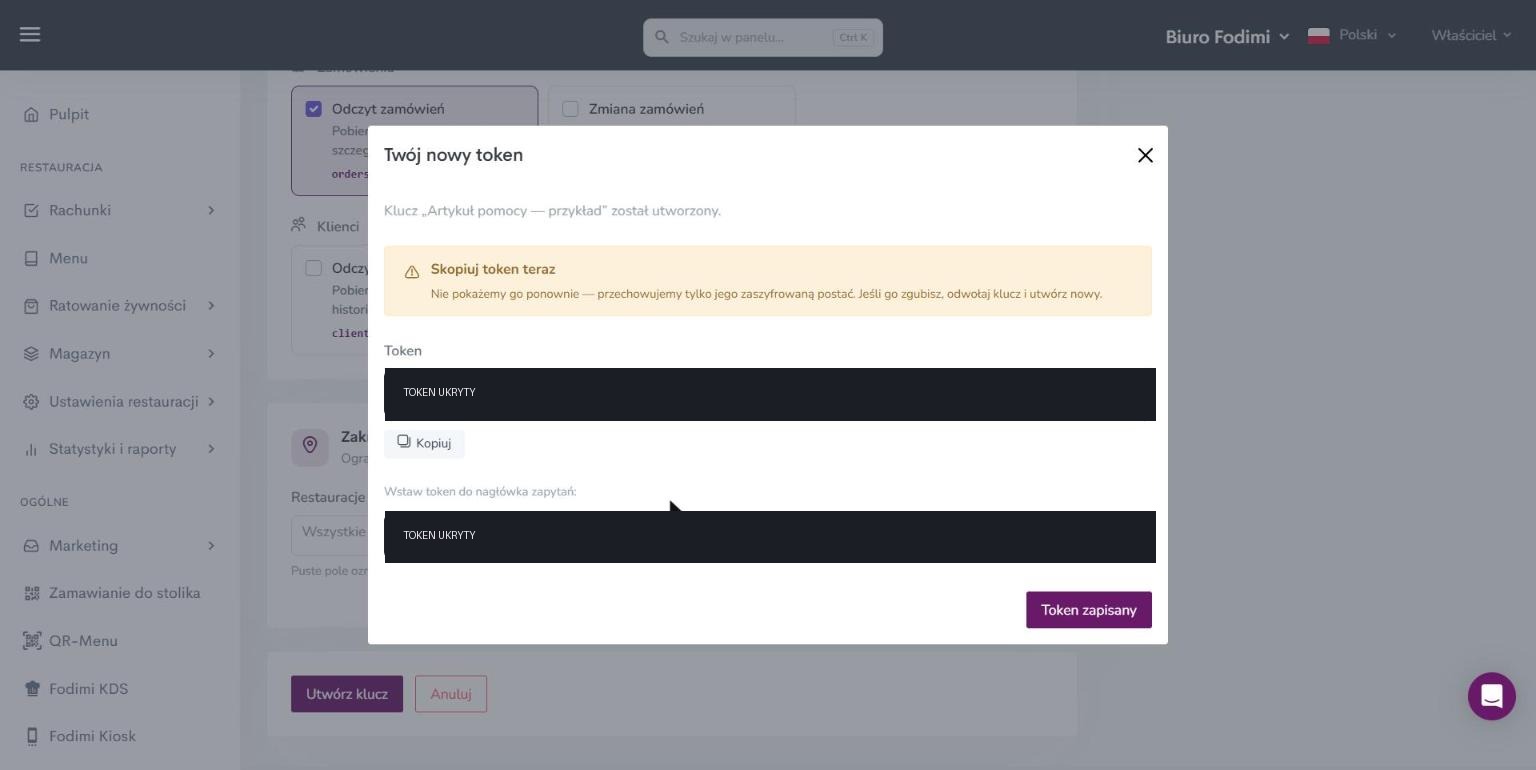Open the Właściciel role dropdown

coord(1471,35)
